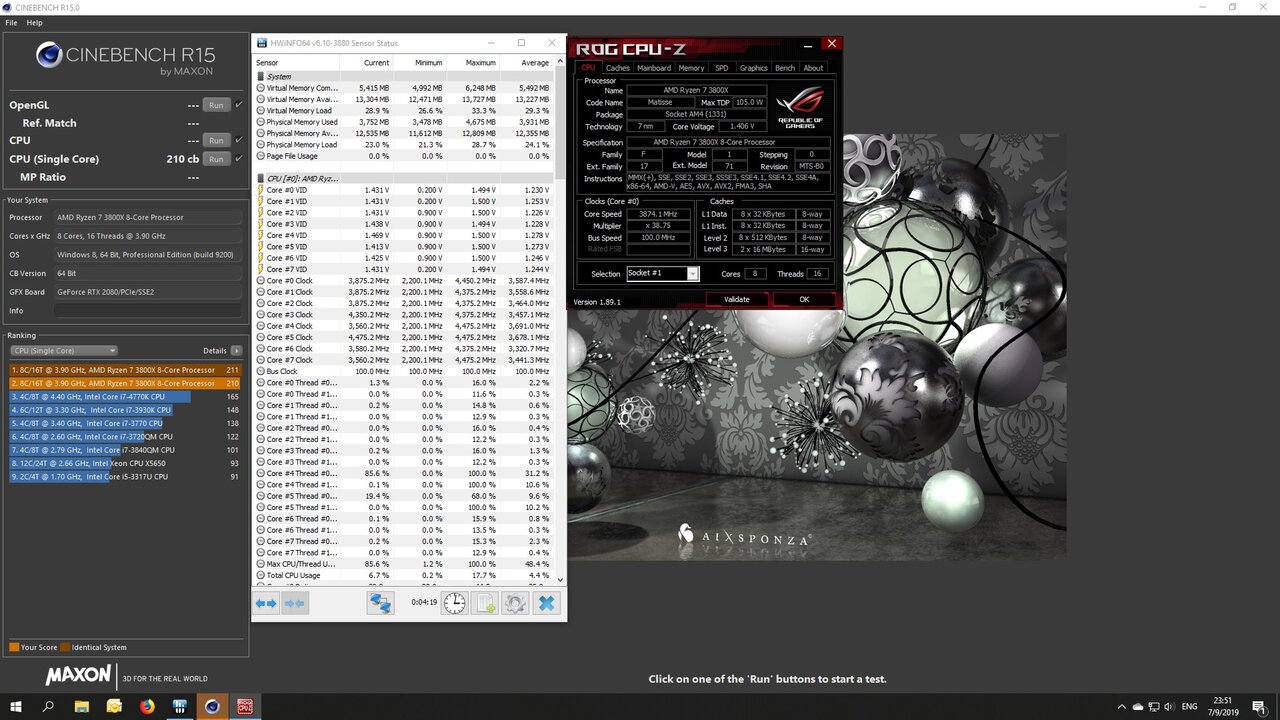Open HWiNFO sensor settings gear icon
This screenshot has width=1280, height=720.
(x=515, y=603)
